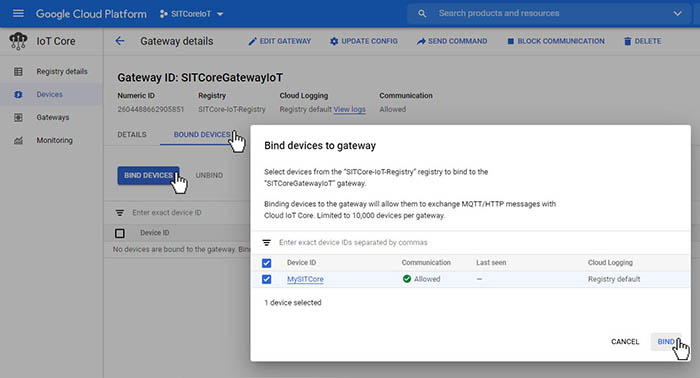Click the SITCore-IoT-Registry registry value

(232, 109)
